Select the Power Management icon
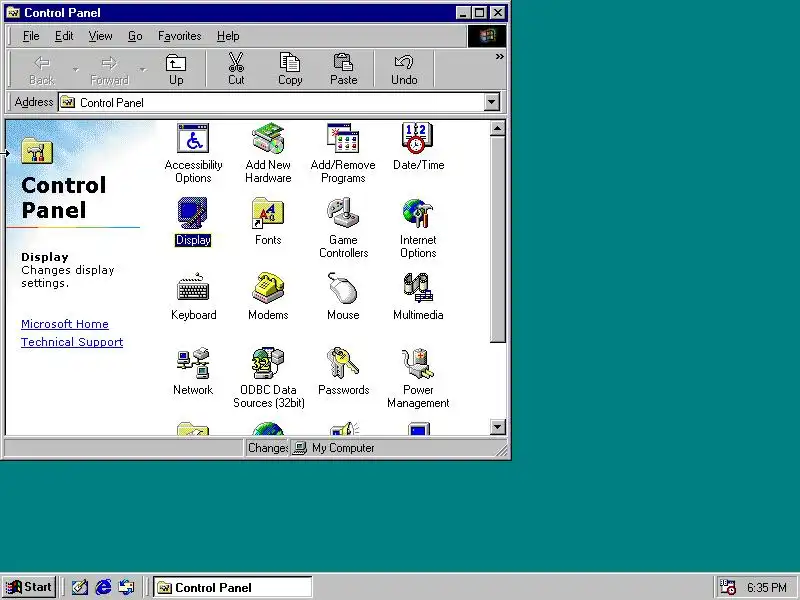Screen dimensions: 800x600 [x=418, y=378]
